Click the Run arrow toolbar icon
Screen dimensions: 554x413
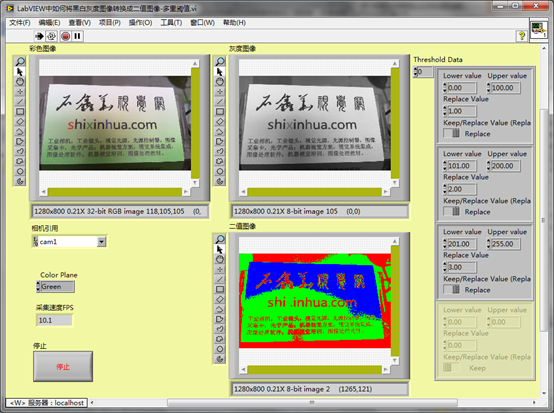point(39,36)
